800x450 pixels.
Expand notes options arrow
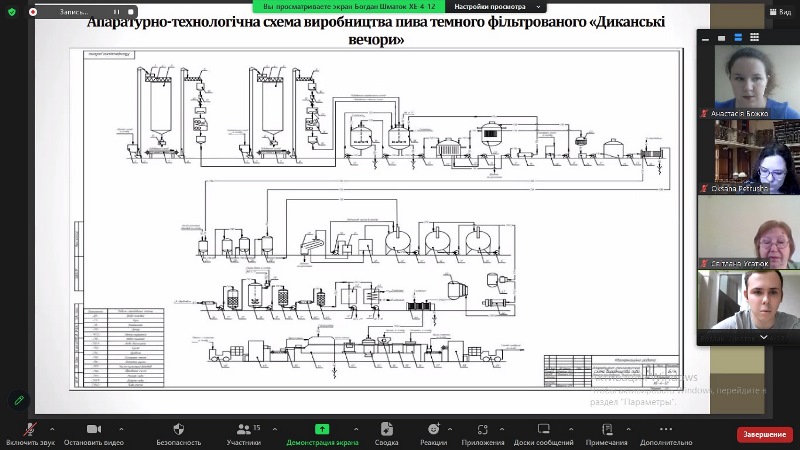629,429
